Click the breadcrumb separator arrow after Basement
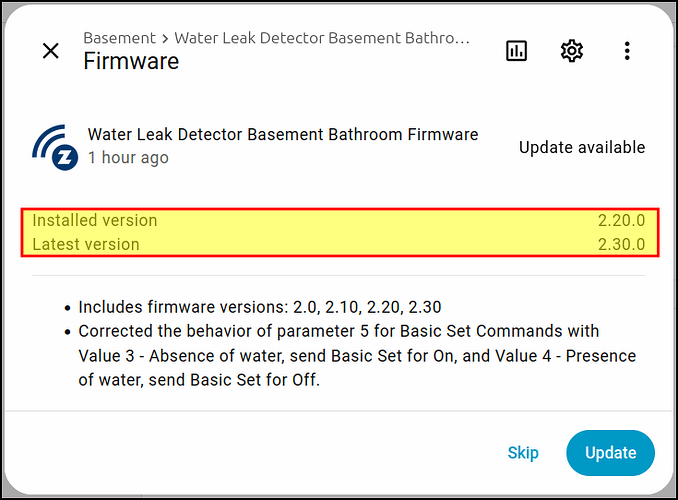Image resolution: width=678 pixels, height=500 pixels. pos(165,38)
